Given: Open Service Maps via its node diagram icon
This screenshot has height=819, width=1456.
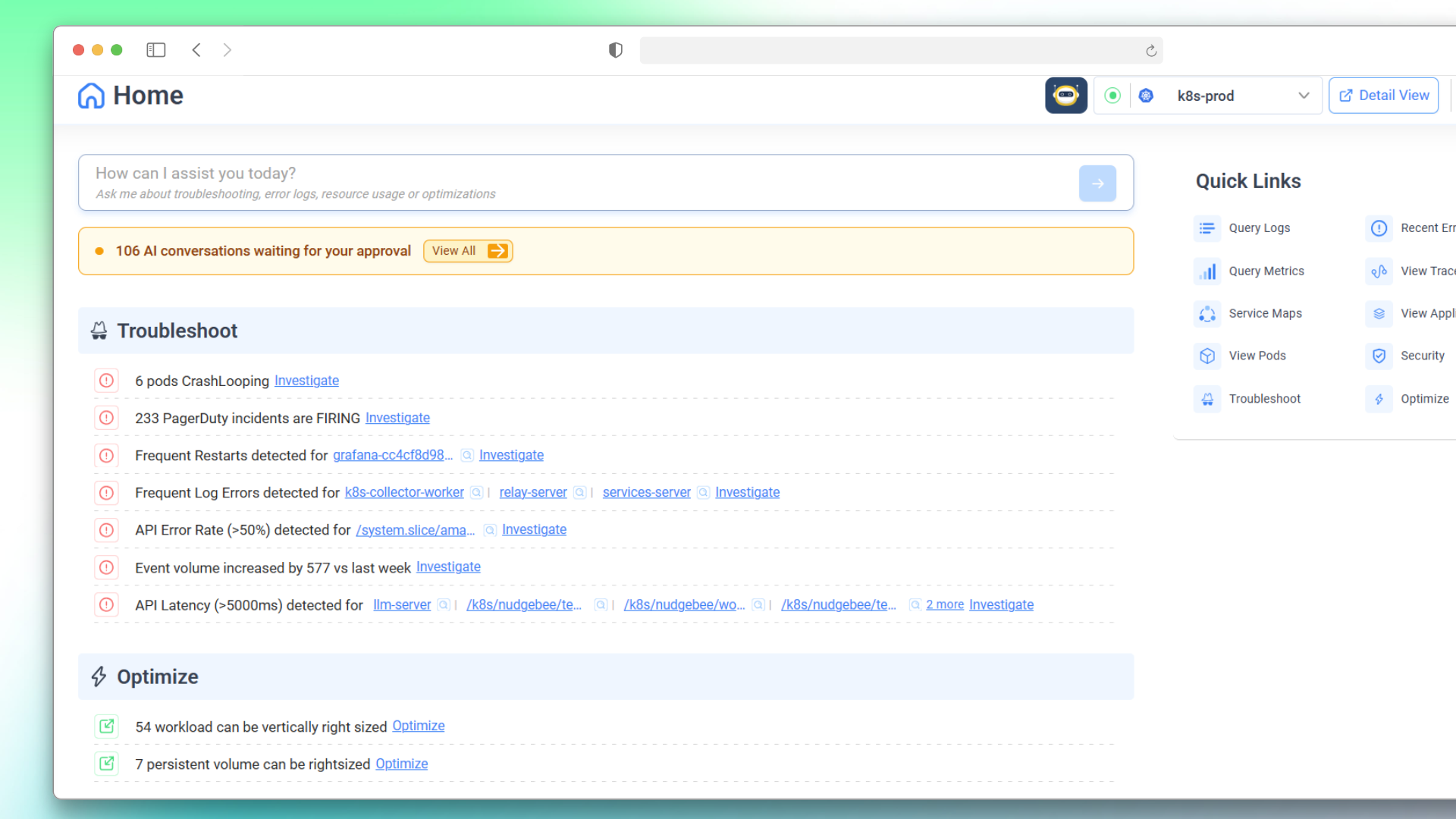Looking at the screenshot, I should click(x=1207, y=313).
